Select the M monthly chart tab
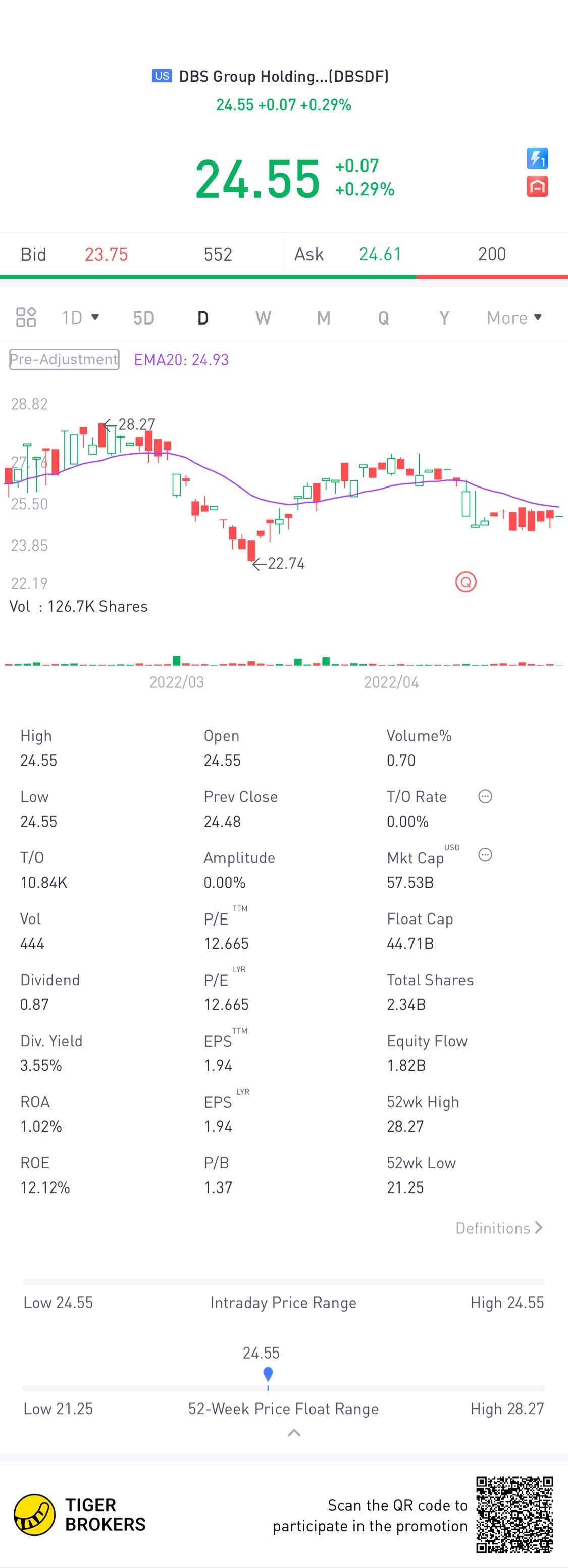The image size is (568, 1568). click(323, 318)
